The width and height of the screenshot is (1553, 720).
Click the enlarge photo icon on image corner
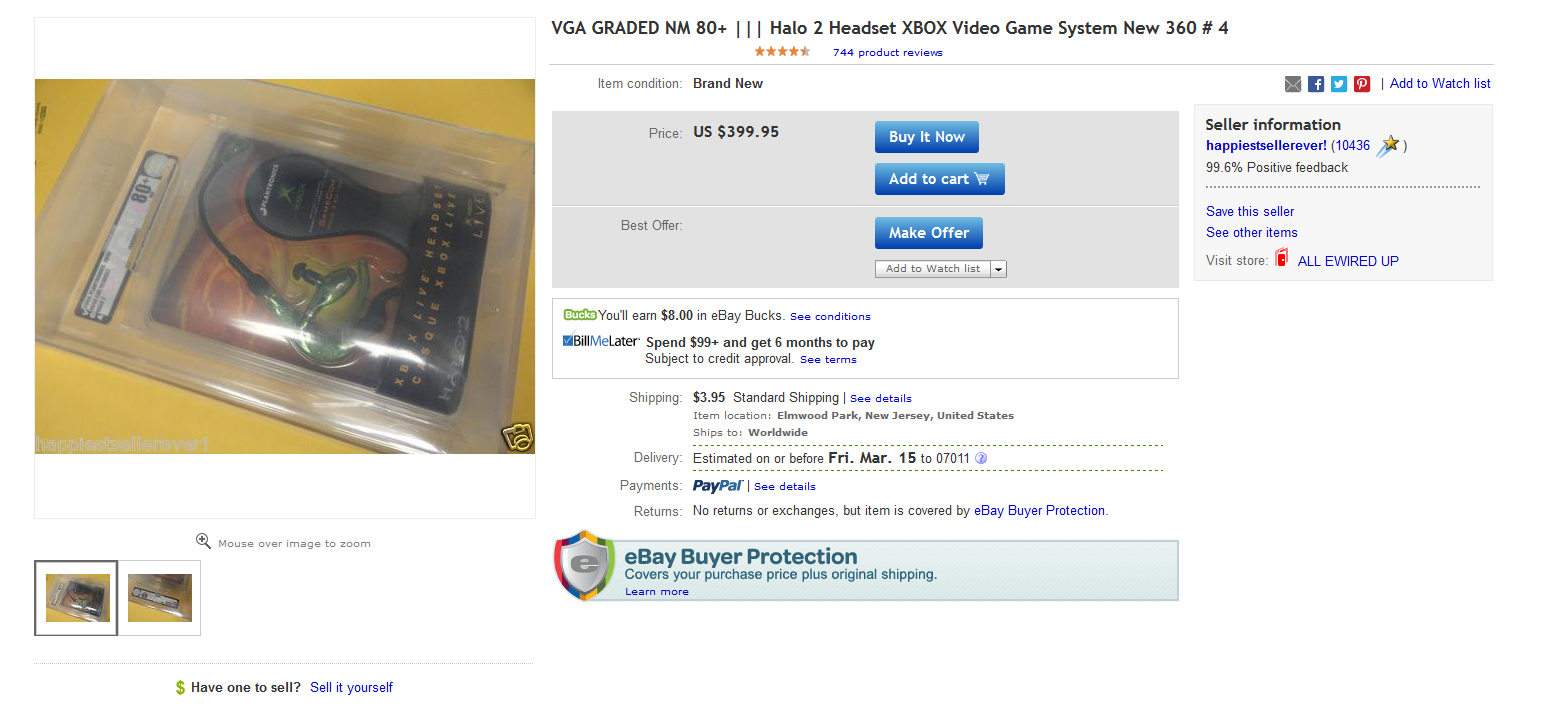(517, 436)
